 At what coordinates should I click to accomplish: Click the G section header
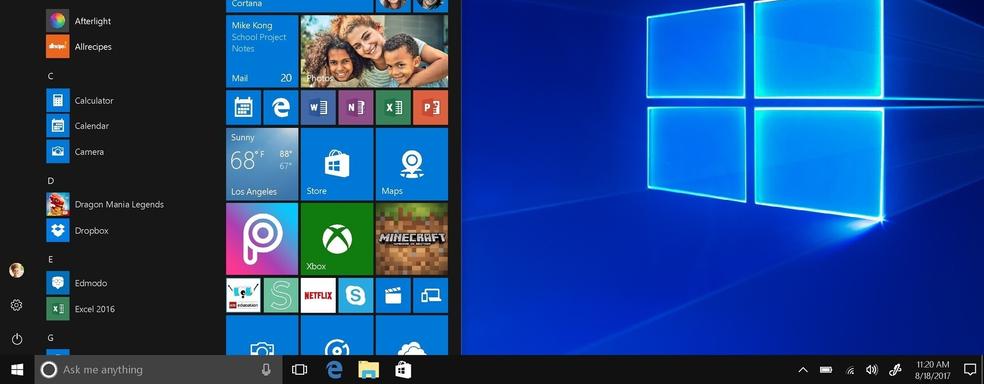[x=50, y=338]
